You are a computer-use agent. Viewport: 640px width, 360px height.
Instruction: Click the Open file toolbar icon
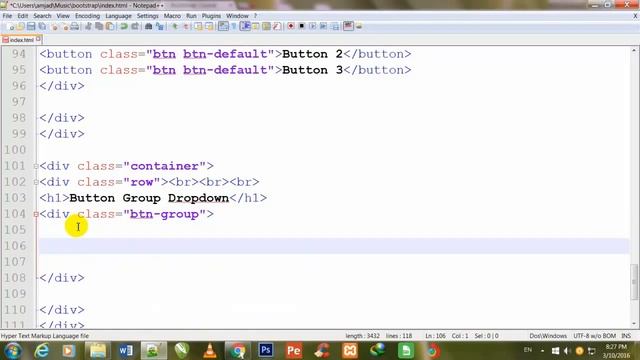coord(20,27)
